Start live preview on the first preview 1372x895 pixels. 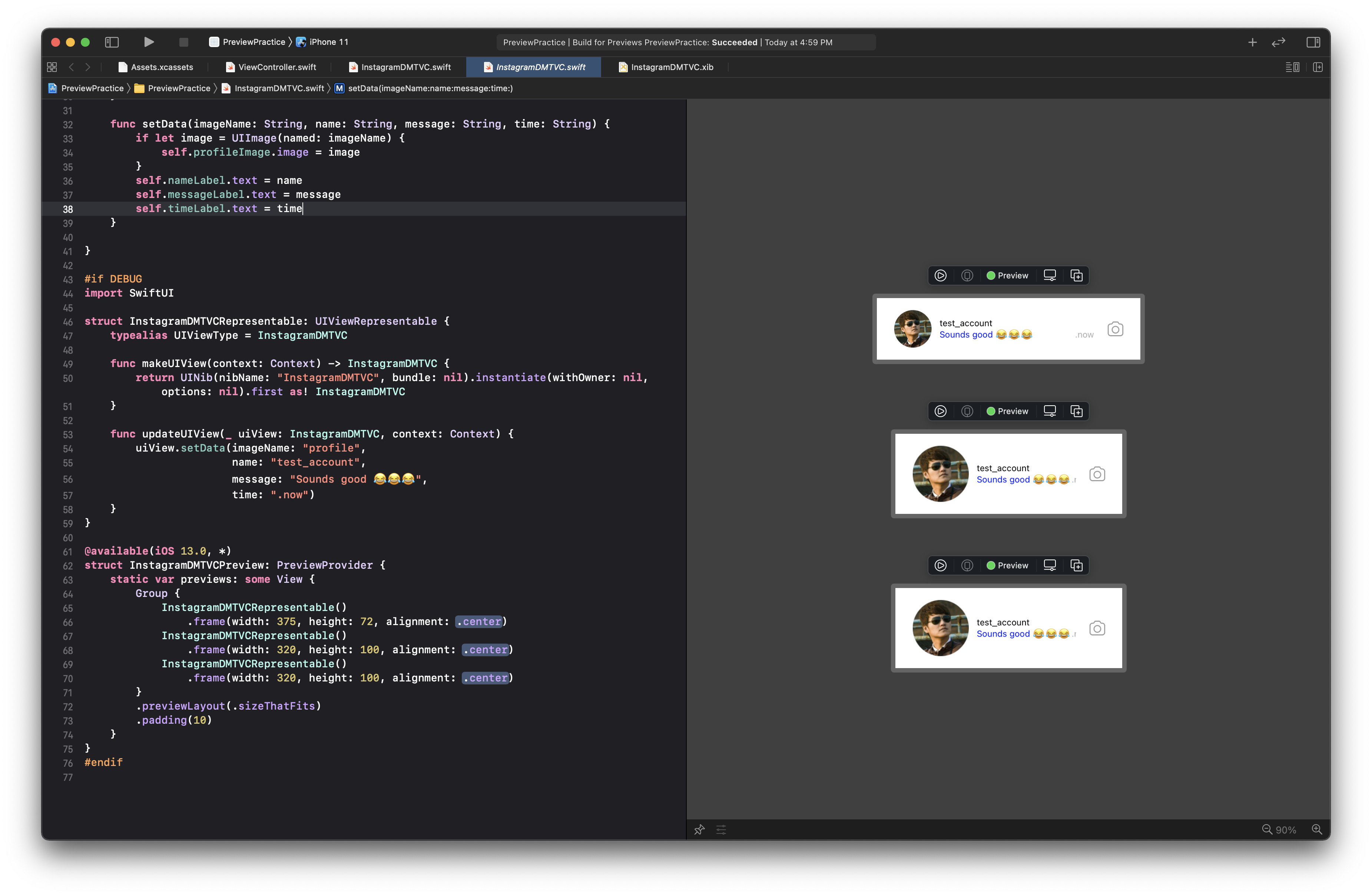[x=940, y=275]
